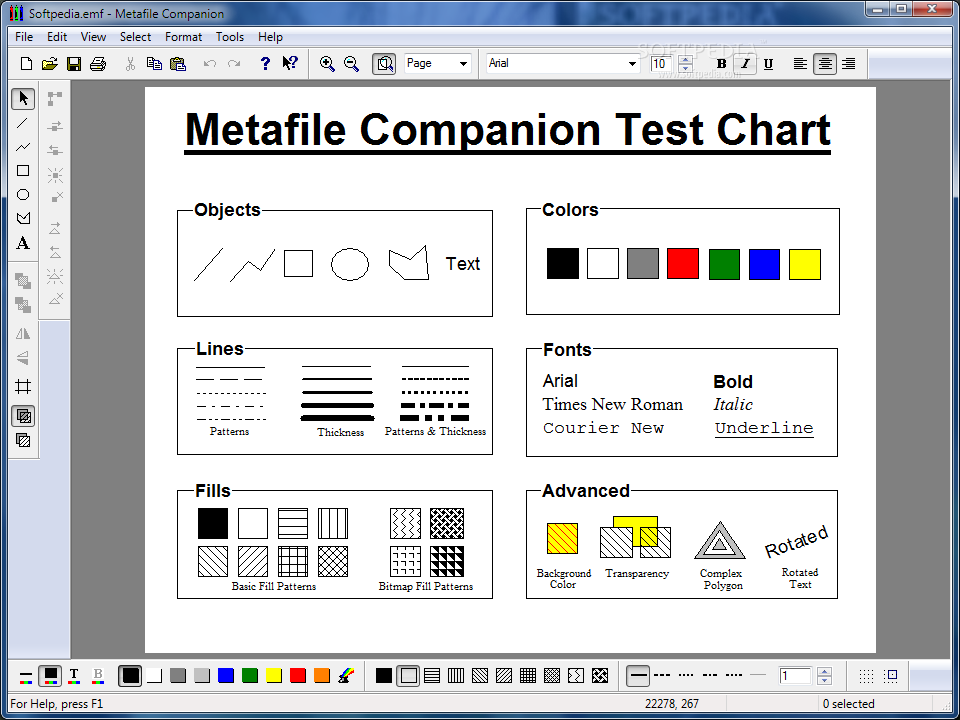Viewport: 960px width, 720px height.
Task: Click the Zoom Out magnifier icon
Action: tap(351, 64)
